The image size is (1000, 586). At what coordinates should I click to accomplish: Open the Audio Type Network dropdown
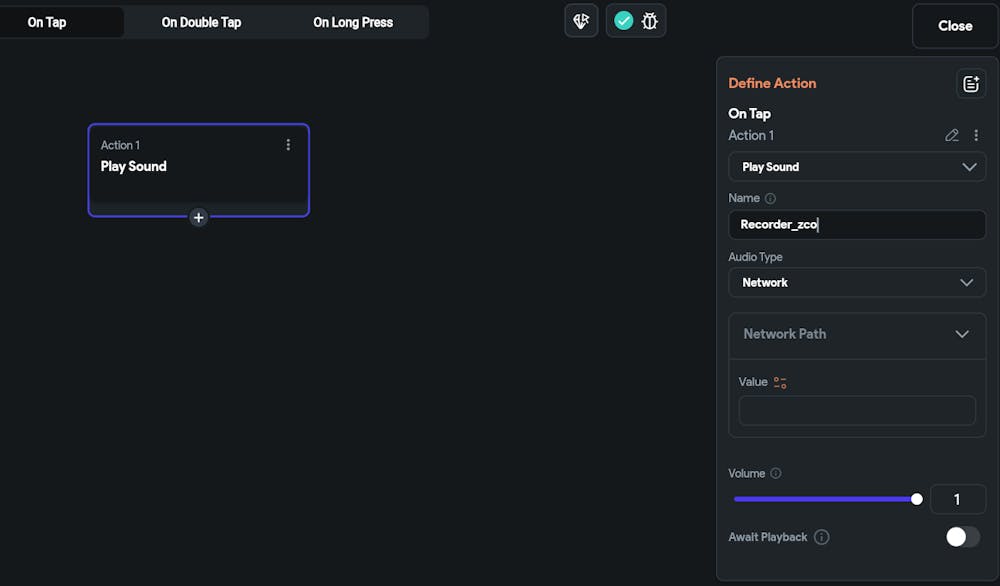857,282
